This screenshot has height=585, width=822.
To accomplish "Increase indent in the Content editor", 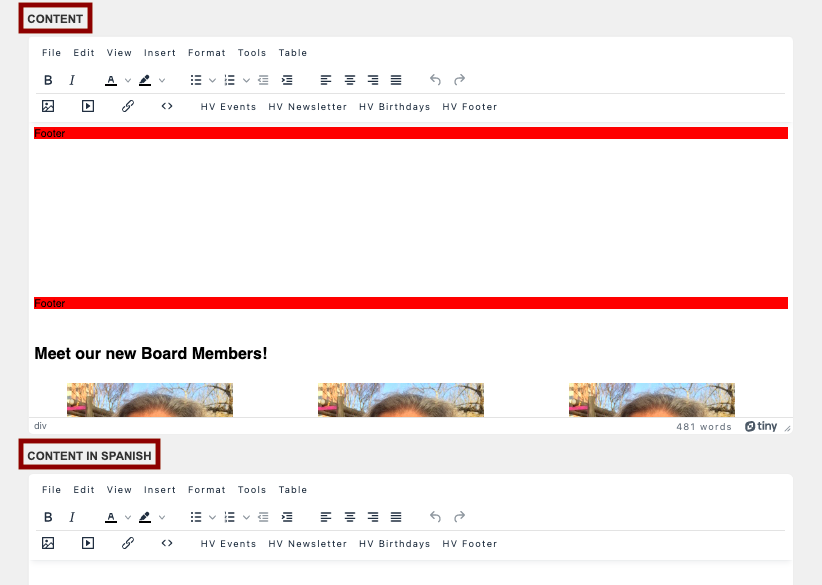I will tap(287, 80).
